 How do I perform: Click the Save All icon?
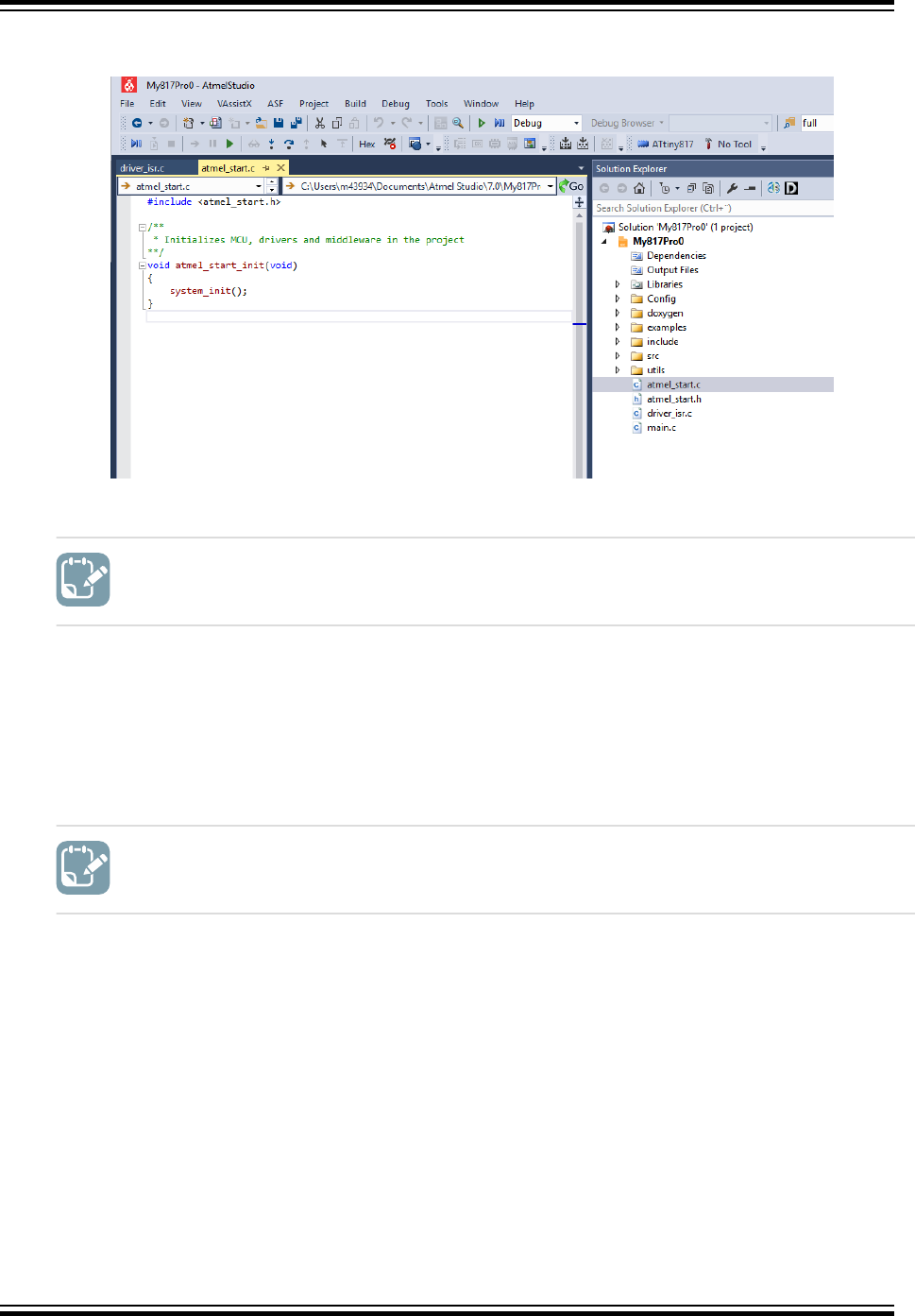[x=296, y=123]
